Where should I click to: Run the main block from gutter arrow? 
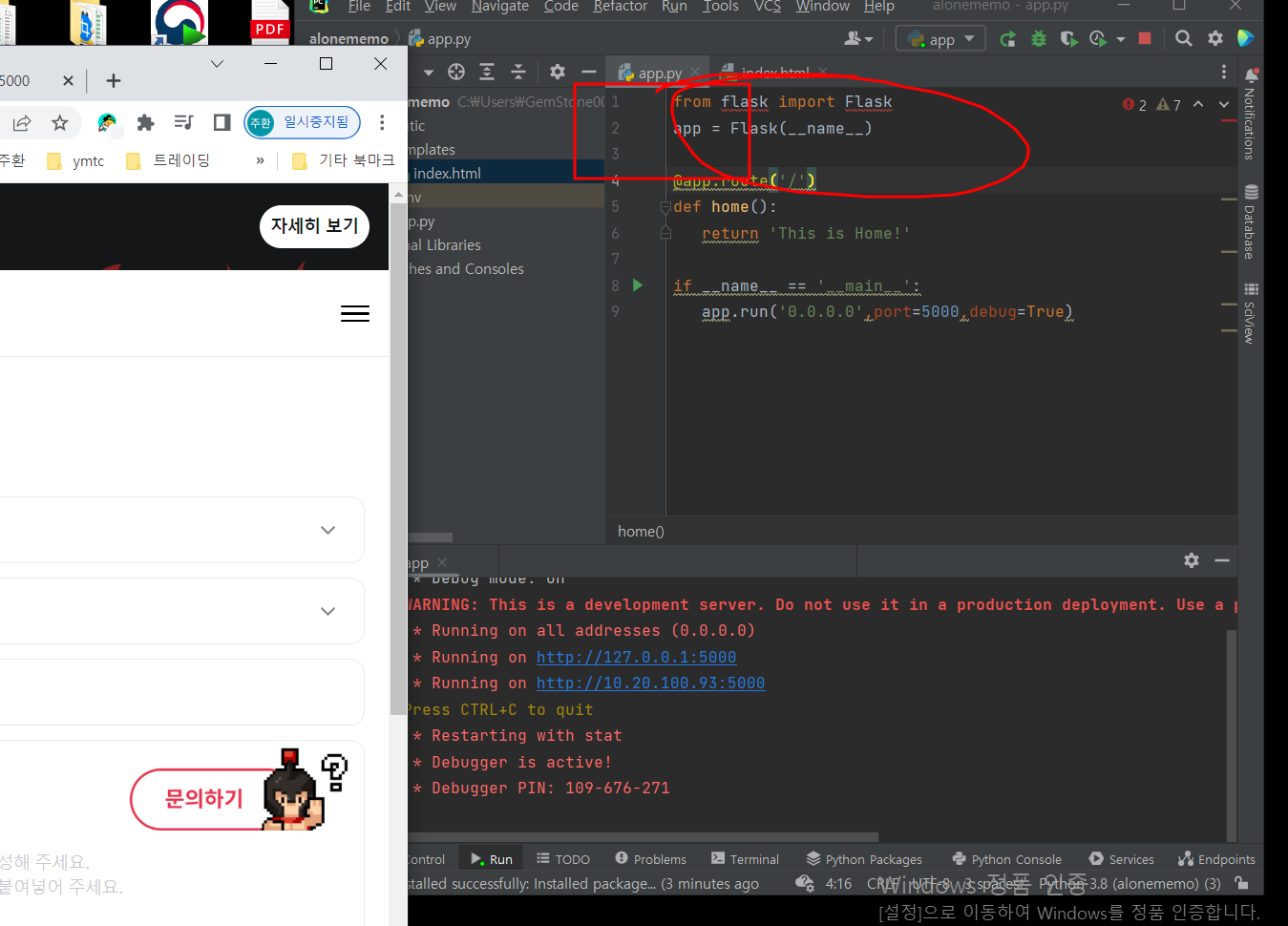[638, 285]
